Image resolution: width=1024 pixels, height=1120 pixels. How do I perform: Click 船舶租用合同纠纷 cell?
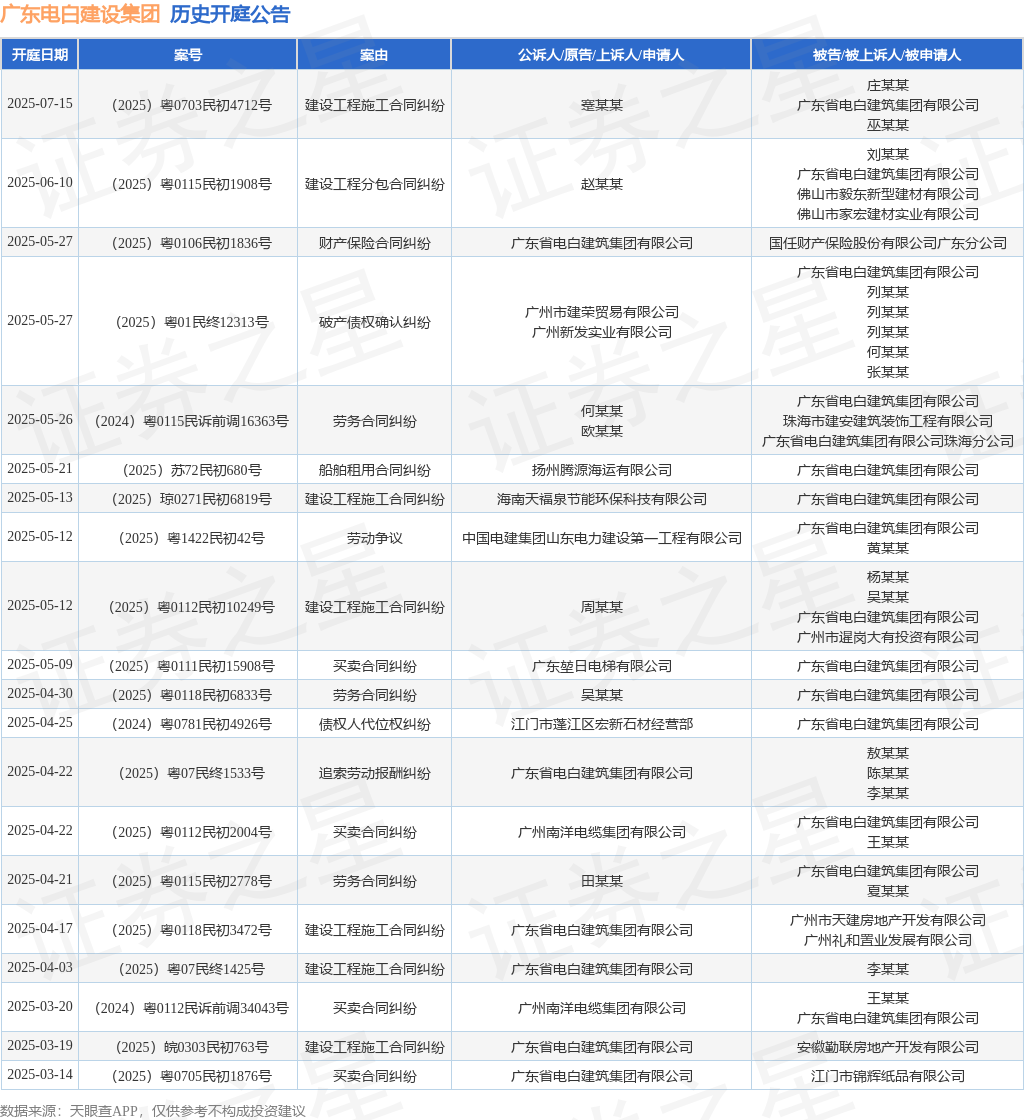375,471
